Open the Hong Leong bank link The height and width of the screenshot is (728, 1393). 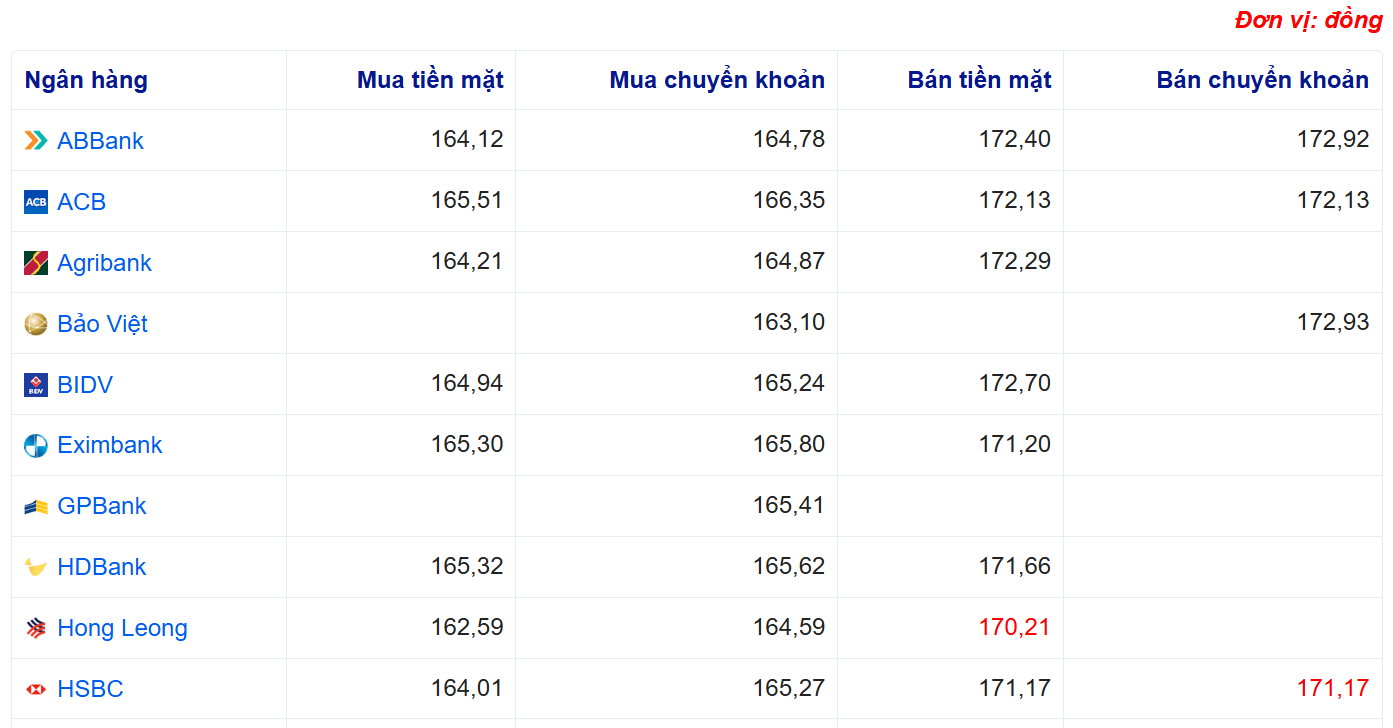[122, 628]
